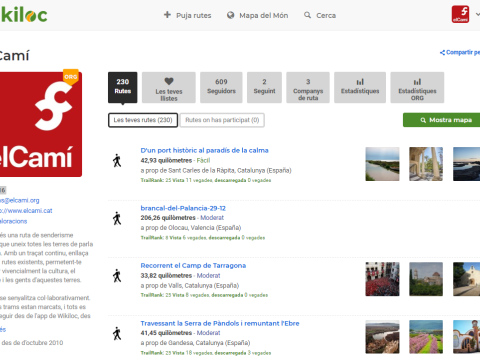Click the globe icon for Mapa del Món

coord(230,15)
